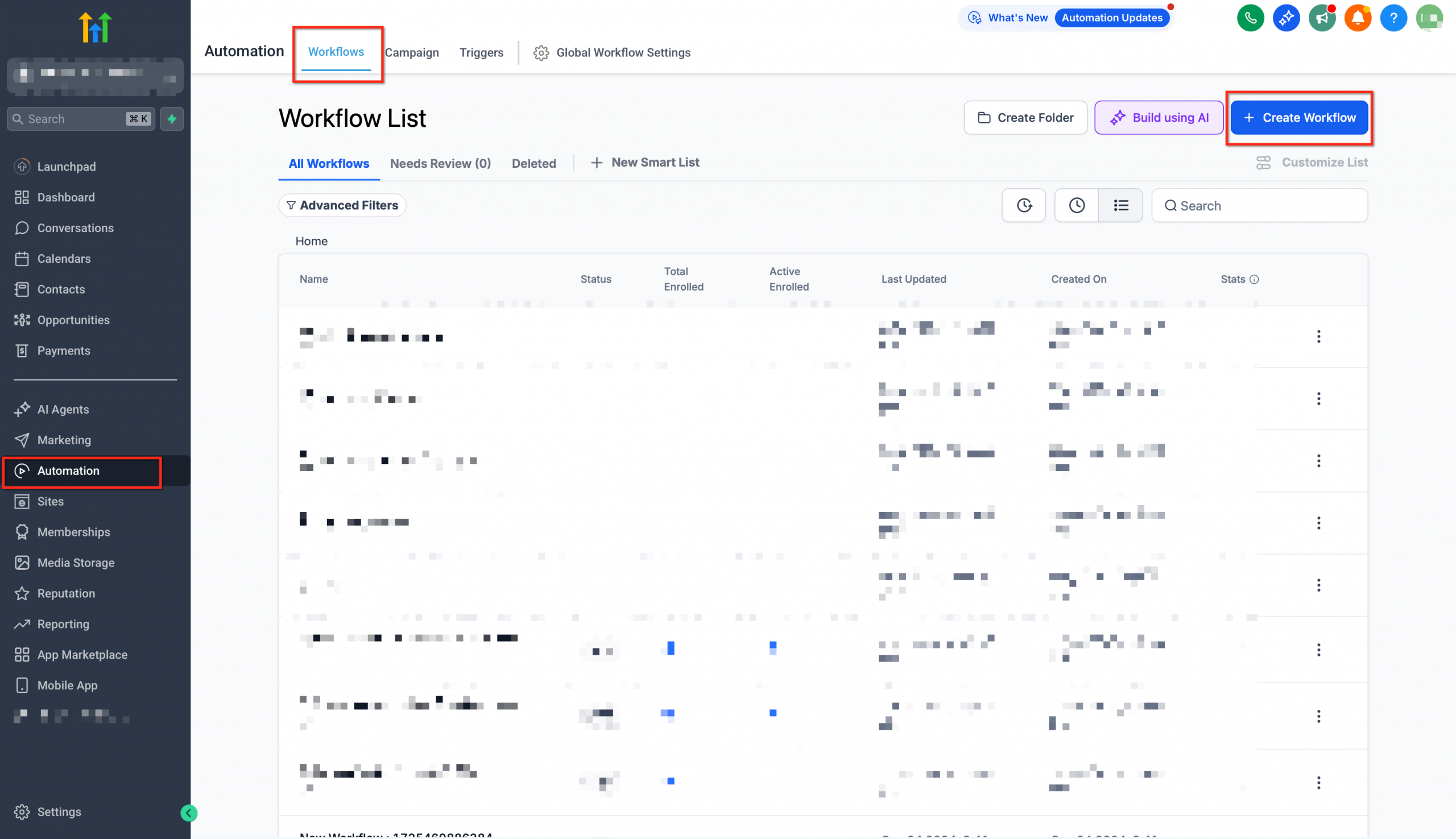Screen dimensions: 1456x839
Task: Open Opportunities from the sidebar
Action: [x=73, y=320]
